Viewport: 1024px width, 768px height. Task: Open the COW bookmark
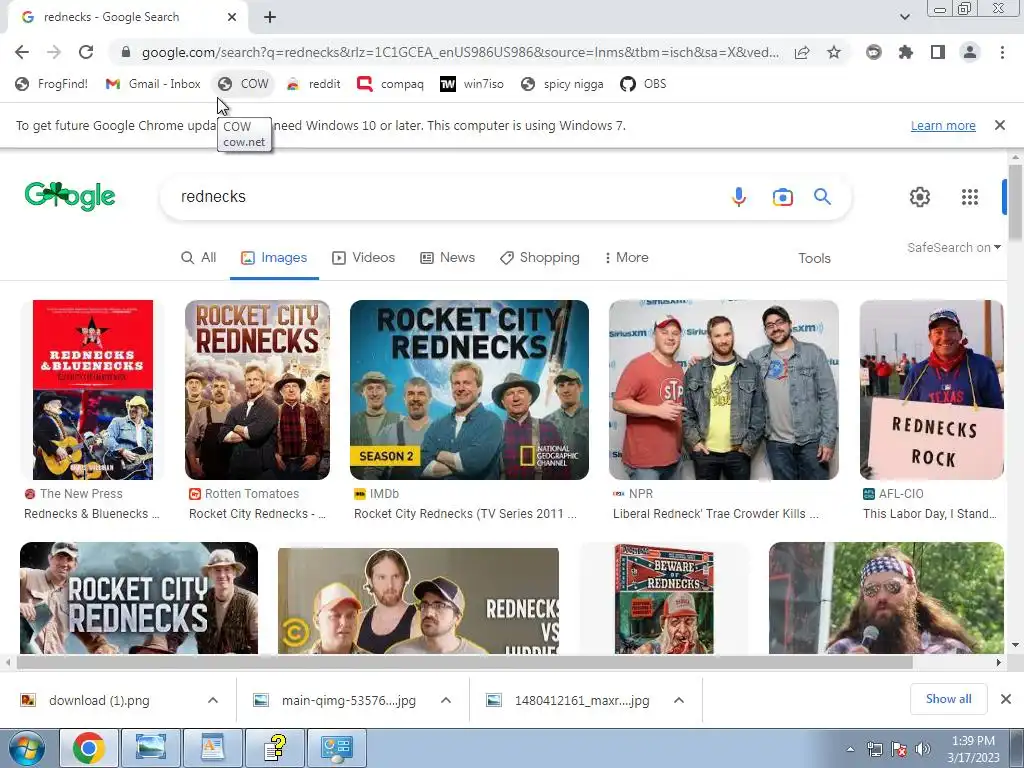point(244,84)
